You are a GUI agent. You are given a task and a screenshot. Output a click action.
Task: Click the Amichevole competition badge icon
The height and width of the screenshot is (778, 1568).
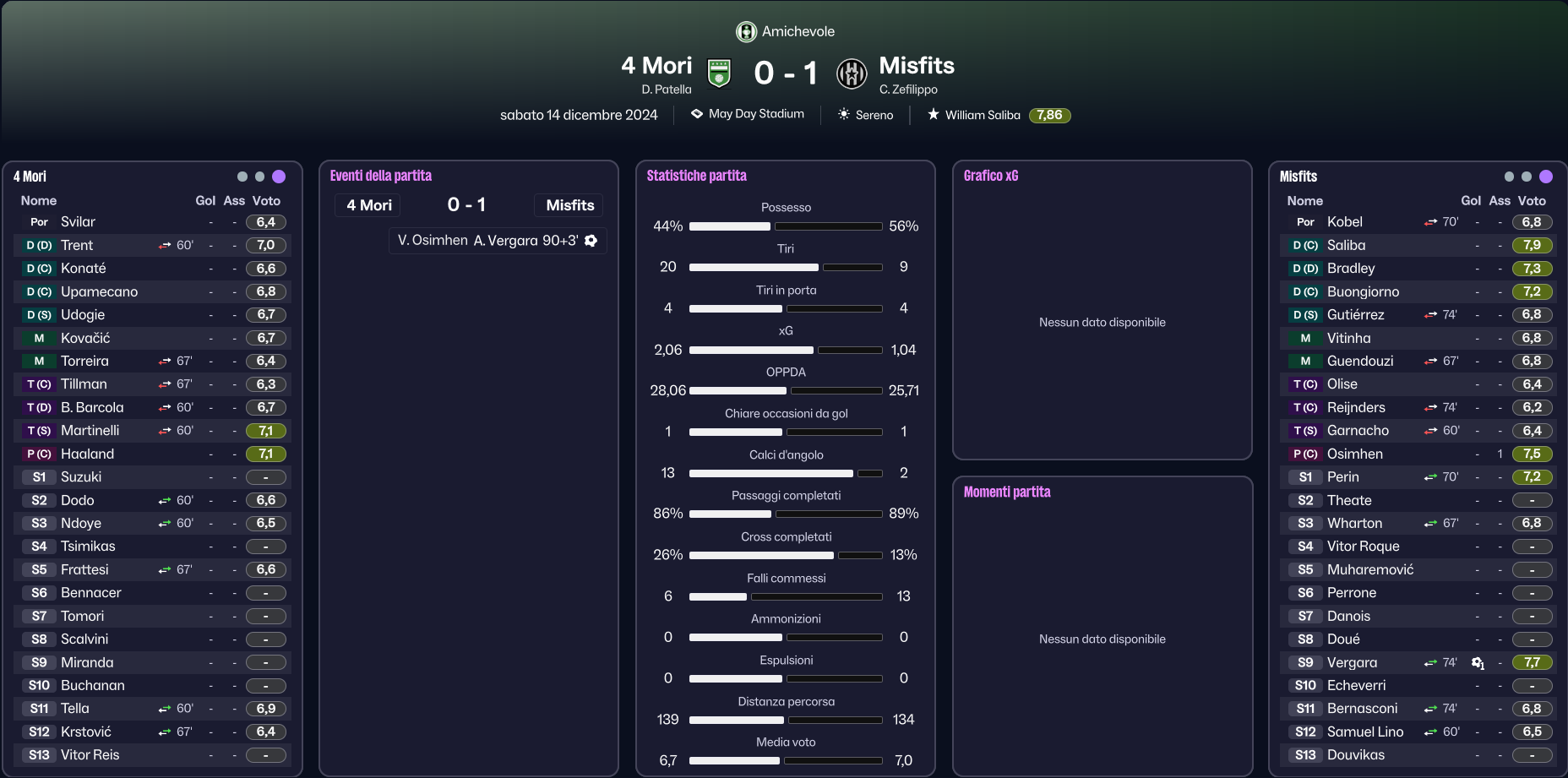(746, 32)
